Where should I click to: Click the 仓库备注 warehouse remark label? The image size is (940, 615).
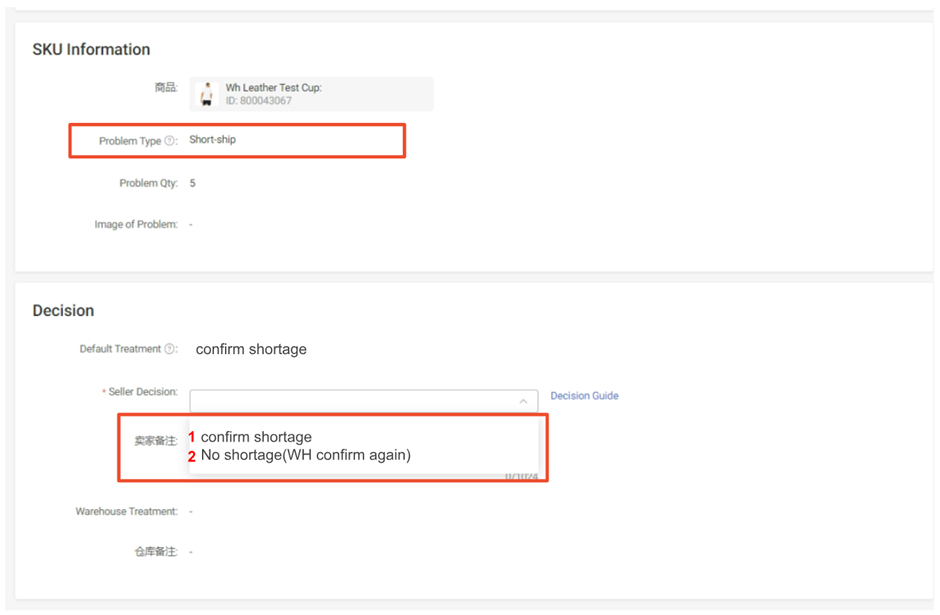point(155,552)
